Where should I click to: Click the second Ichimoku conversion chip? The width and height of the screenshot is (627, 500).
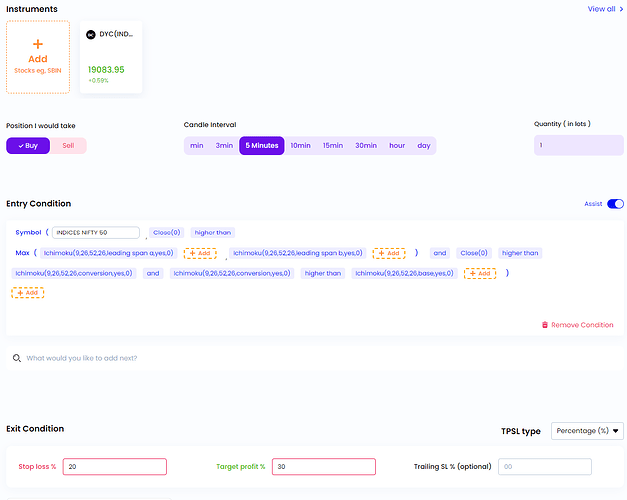pyautogui.click(x=232, y=274)
